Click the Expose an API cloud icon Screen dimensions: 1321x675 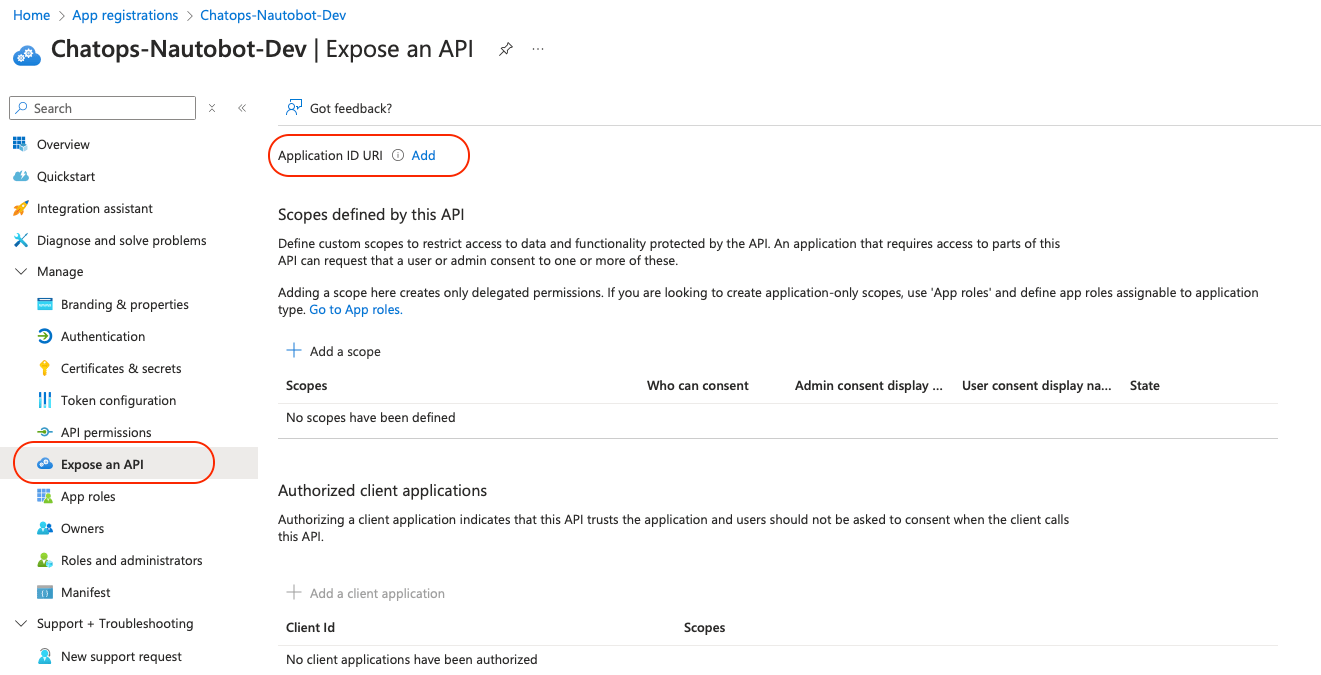pyautogui.click(x=44, y=464)
